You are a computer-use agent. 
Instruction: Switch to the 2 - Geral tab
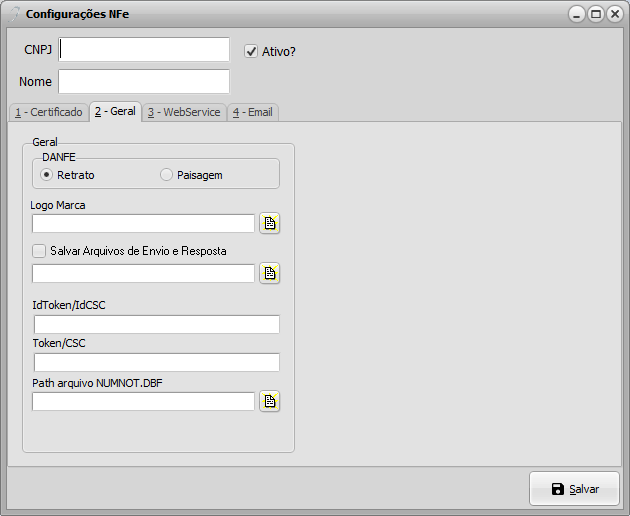pyautogui.click(x=115, y=111)
